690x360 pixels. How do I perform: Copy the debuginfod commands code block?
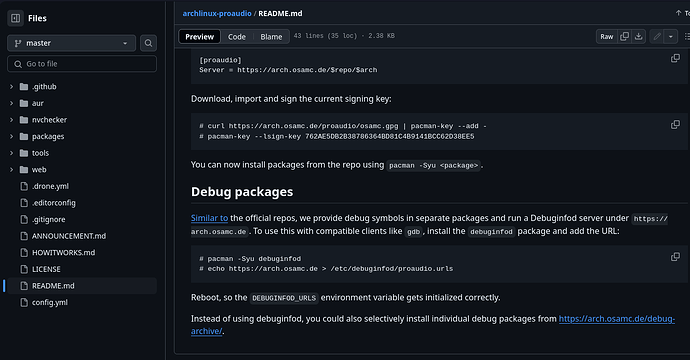tap(675, 257)
